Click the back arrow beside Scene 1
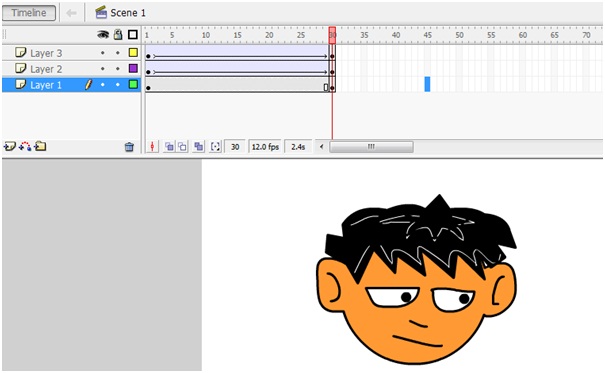The width and height of the screenshot is (605, 373). click(x=71, y=13)
